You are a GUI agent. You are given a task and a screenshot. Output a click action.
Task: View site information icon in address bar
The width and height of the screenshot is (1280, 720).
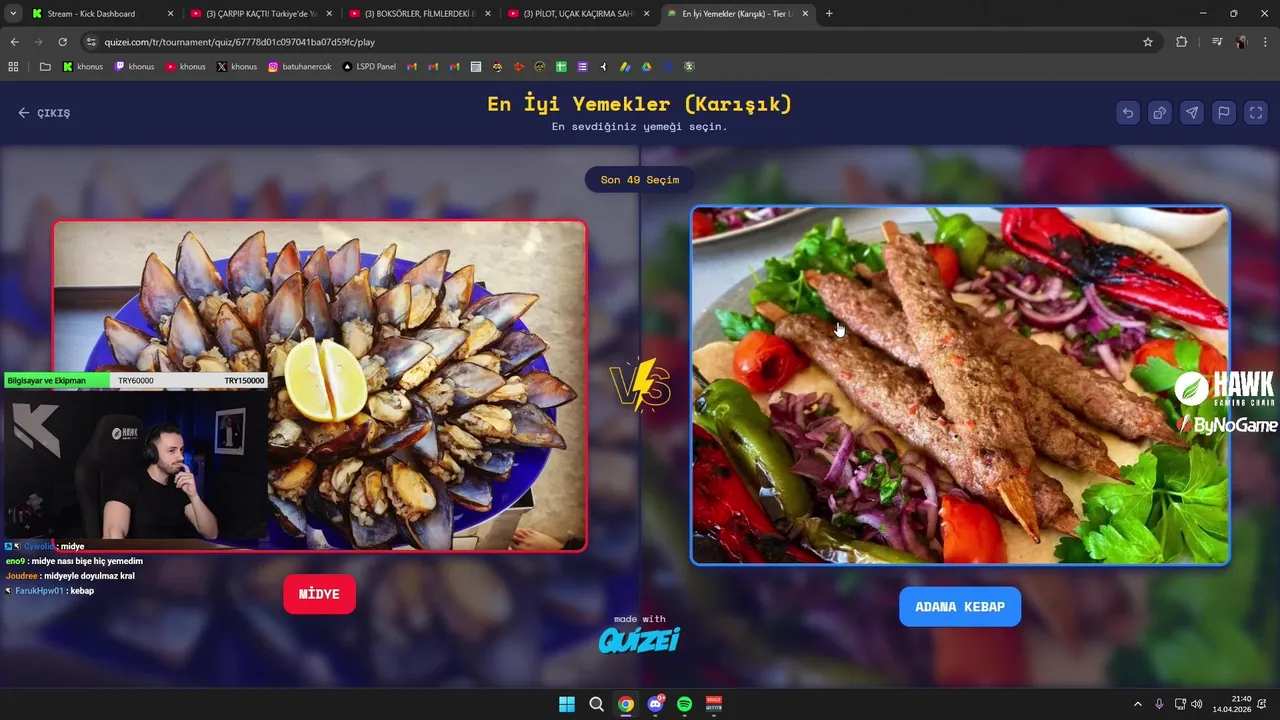point(91,42)
